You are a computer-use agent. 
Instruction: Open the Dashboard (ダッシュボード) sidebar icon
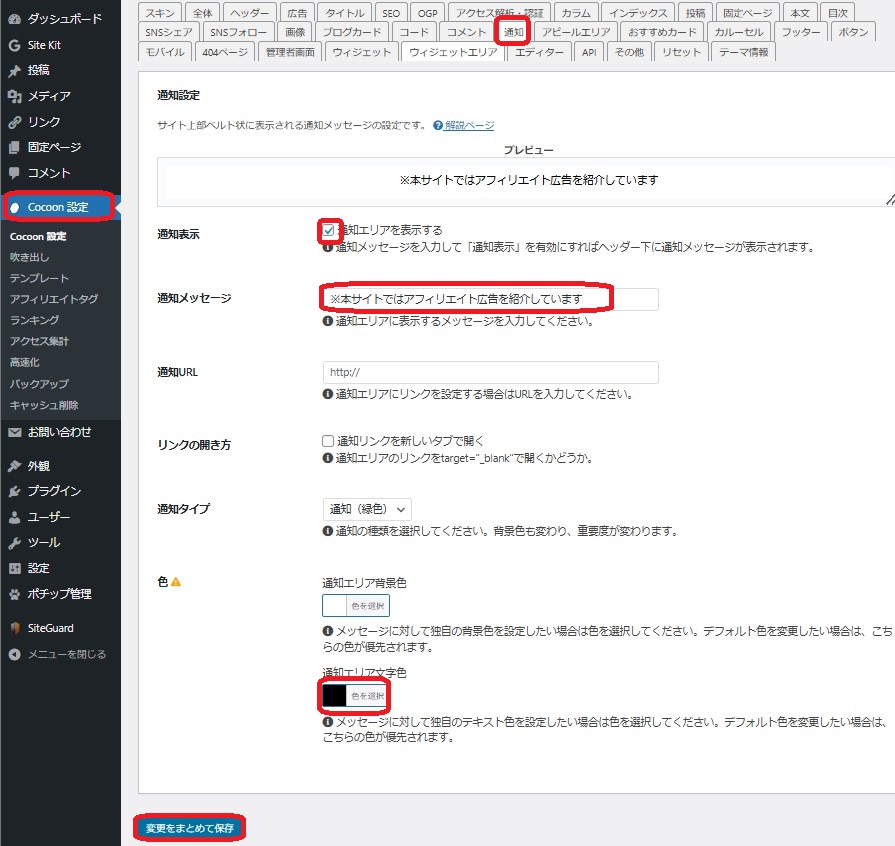click(14, 19)
